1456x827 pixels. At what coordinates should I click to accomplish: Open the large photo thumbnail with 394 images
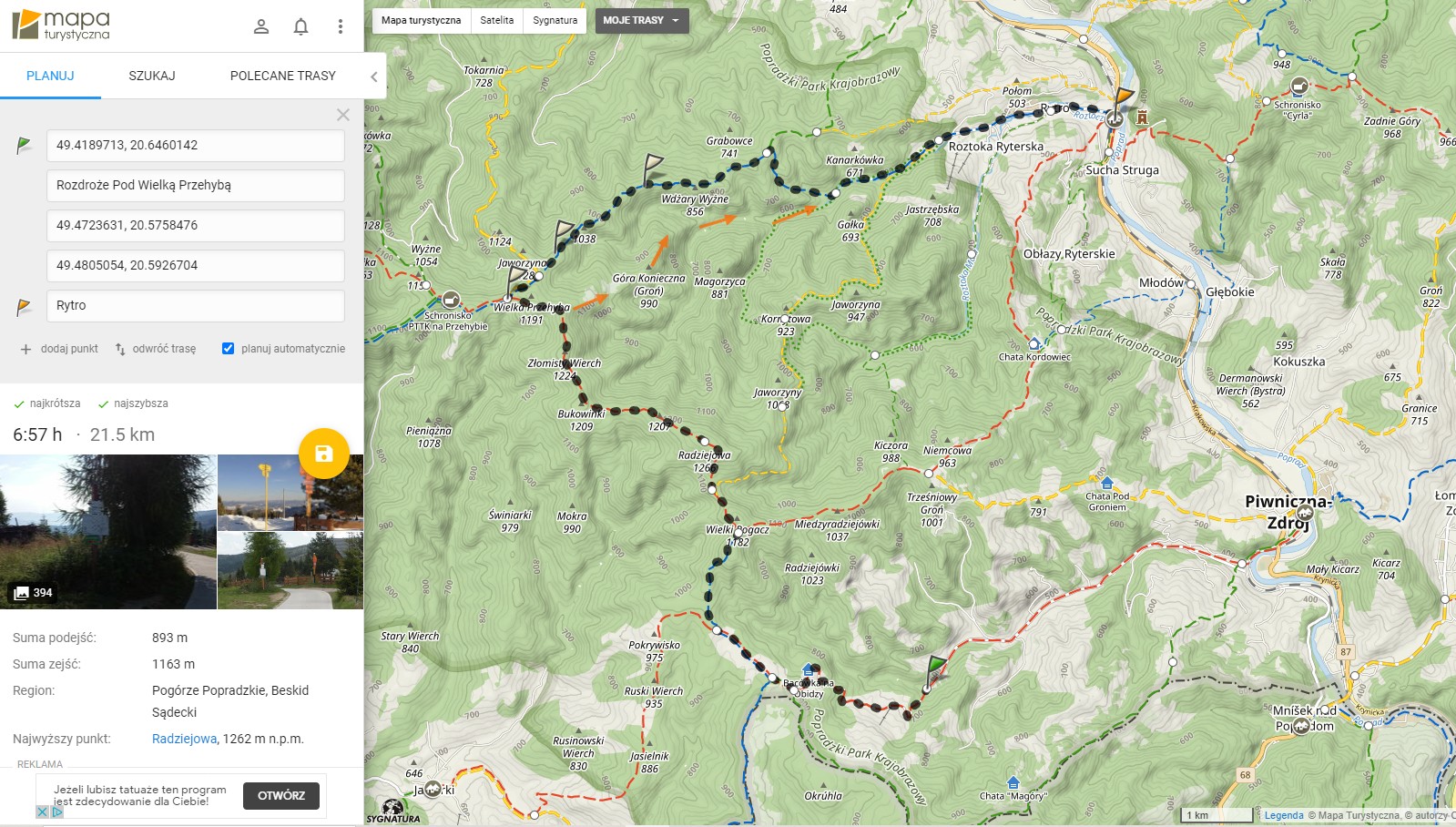[108, 532]
